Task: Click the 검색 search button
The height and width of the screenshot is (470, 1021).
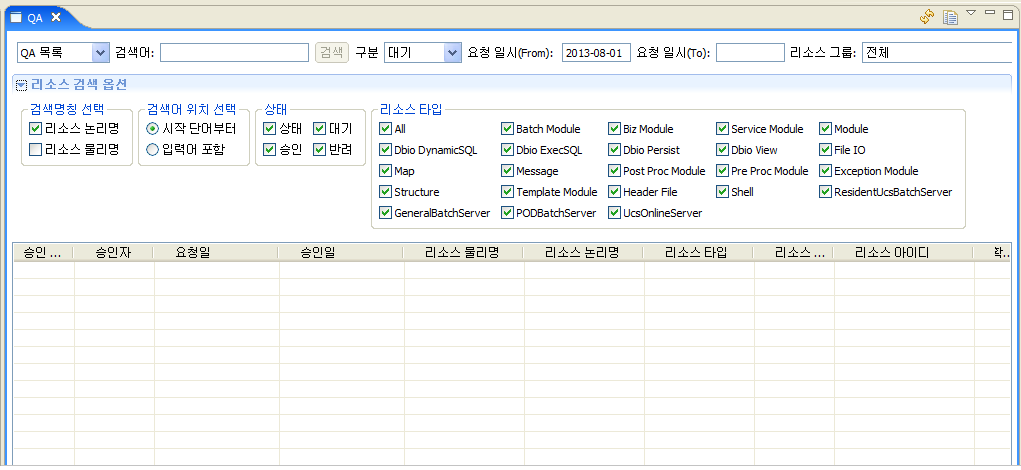Action: (x=332, y=52)
